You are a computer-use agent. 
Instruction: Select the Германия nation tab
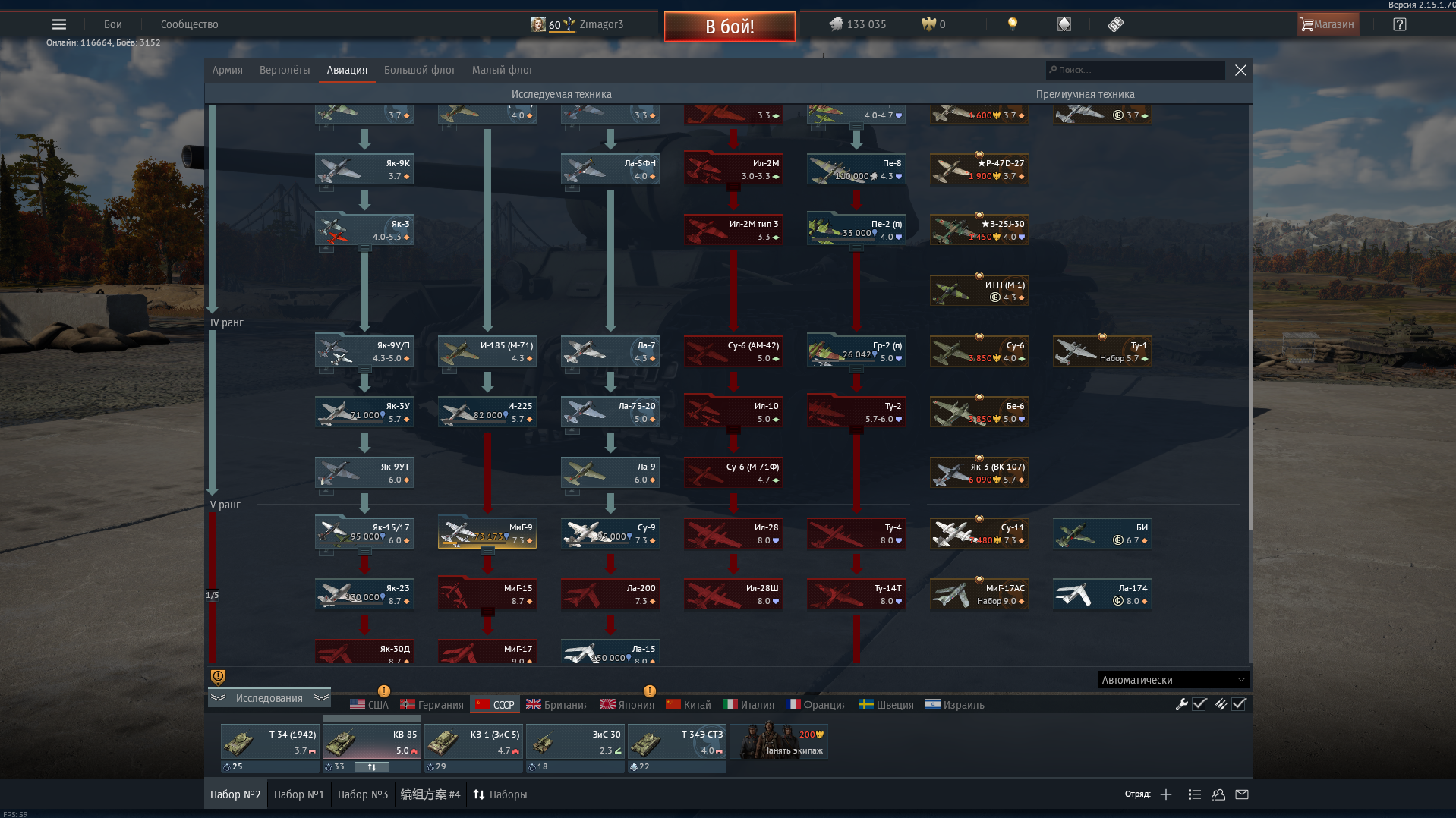click(432, 705)
